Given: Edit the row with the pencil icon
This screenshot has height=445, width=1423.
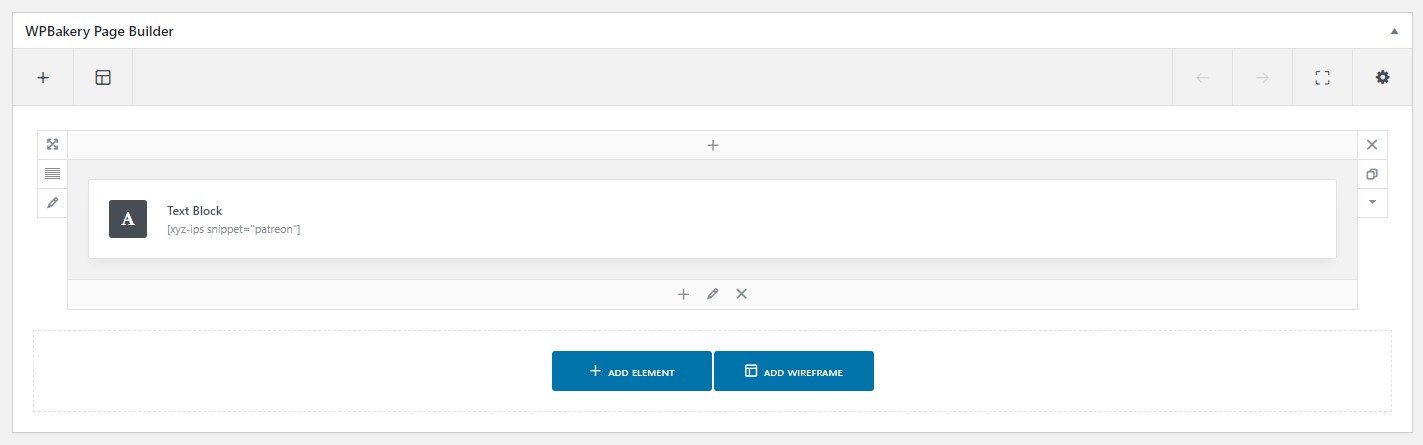Looking at the screenshot, I should click(x=53, y=202).
